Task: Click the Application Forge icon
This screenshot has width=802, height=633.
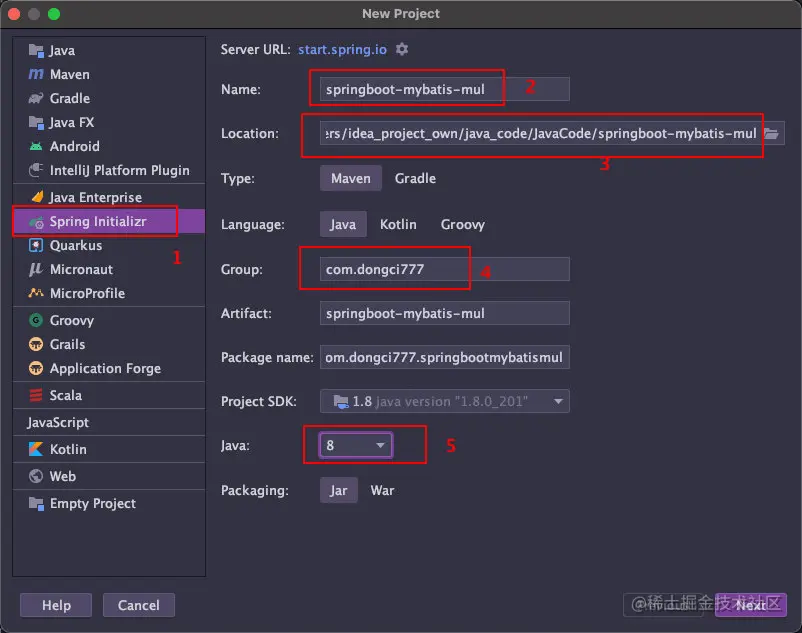Action: click(x=36, y=368)
